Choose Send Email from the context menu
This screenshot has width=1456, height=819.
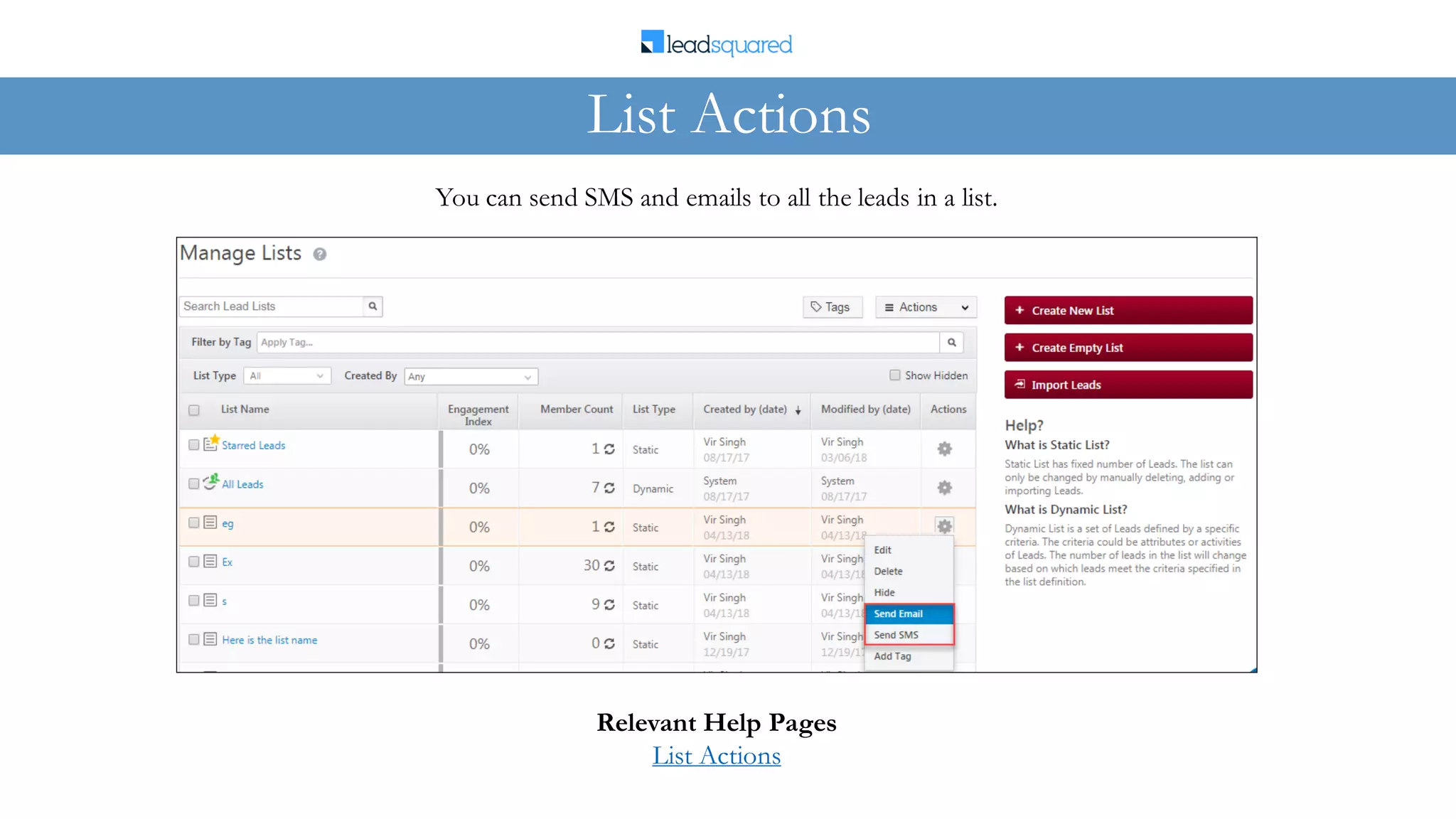[909, 614]
